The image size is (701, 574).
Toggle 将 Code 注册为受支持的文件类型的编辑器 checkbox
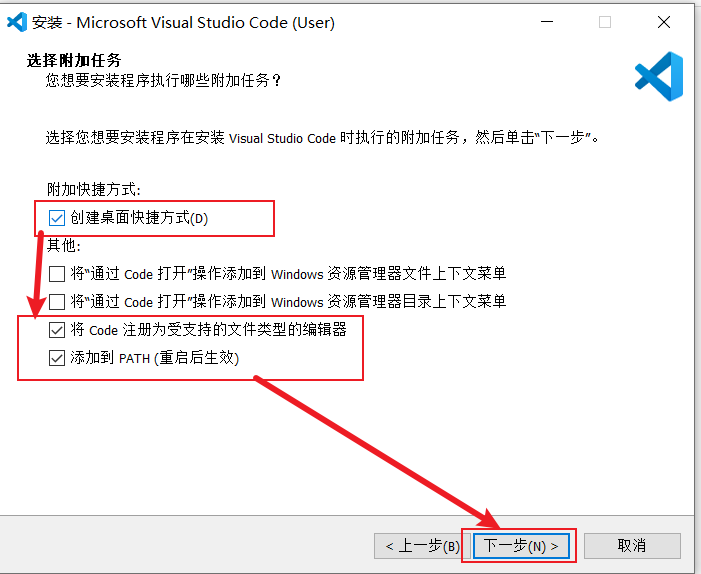[57, 330]
